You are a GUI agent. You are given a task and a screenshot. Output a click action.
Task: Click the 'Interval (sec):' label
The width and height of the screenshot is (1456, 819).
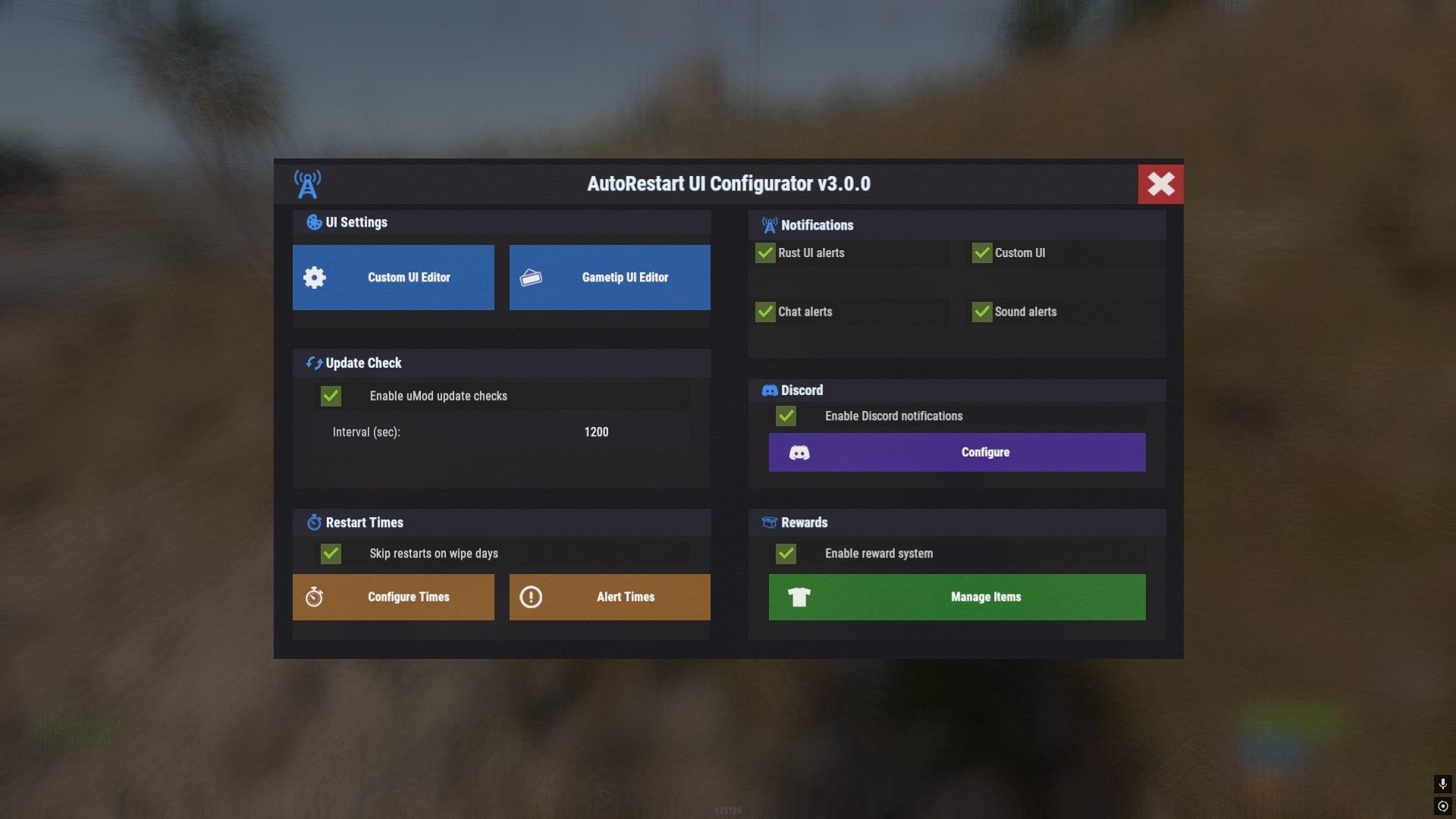point(366,432)
